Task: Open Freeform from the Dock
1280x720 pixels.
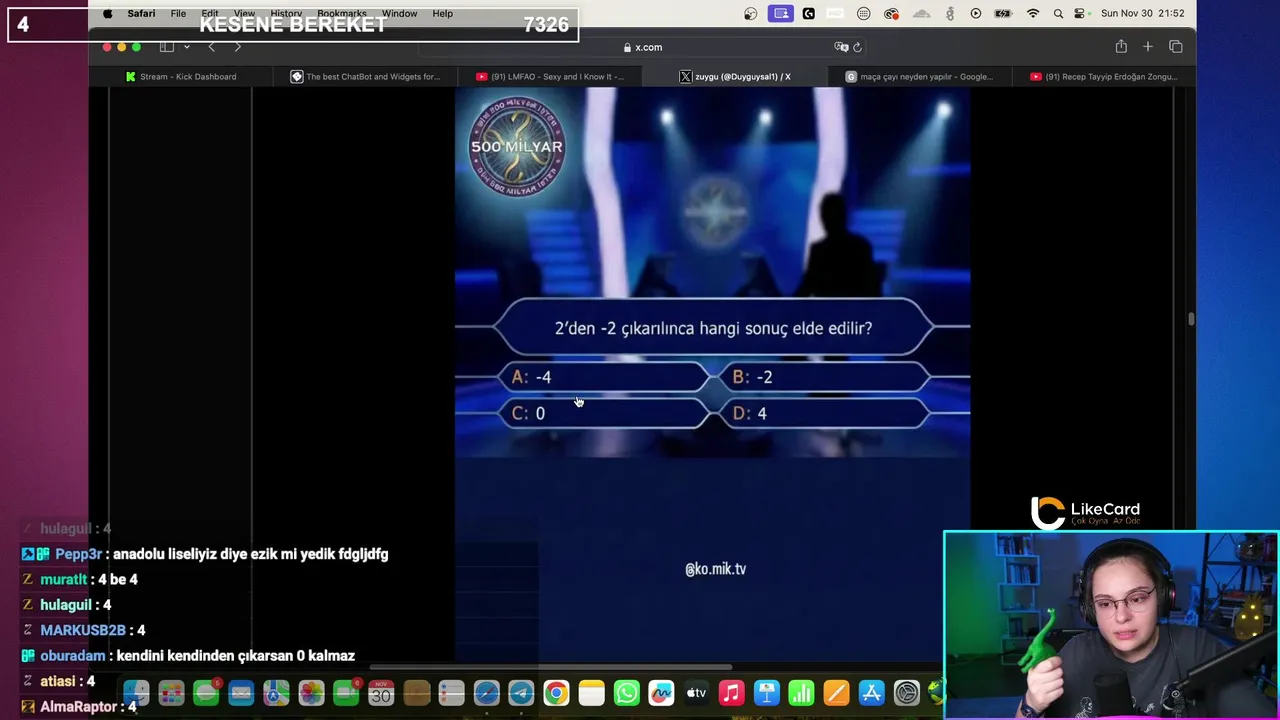Action: (x=661, y=693)
